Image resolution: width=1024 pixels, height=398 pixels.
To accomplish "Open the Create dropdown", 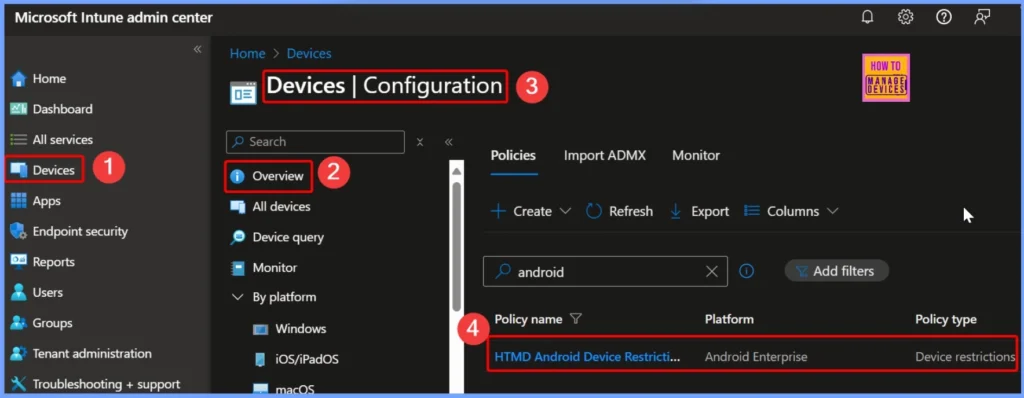I will click(x=531, y=211).
